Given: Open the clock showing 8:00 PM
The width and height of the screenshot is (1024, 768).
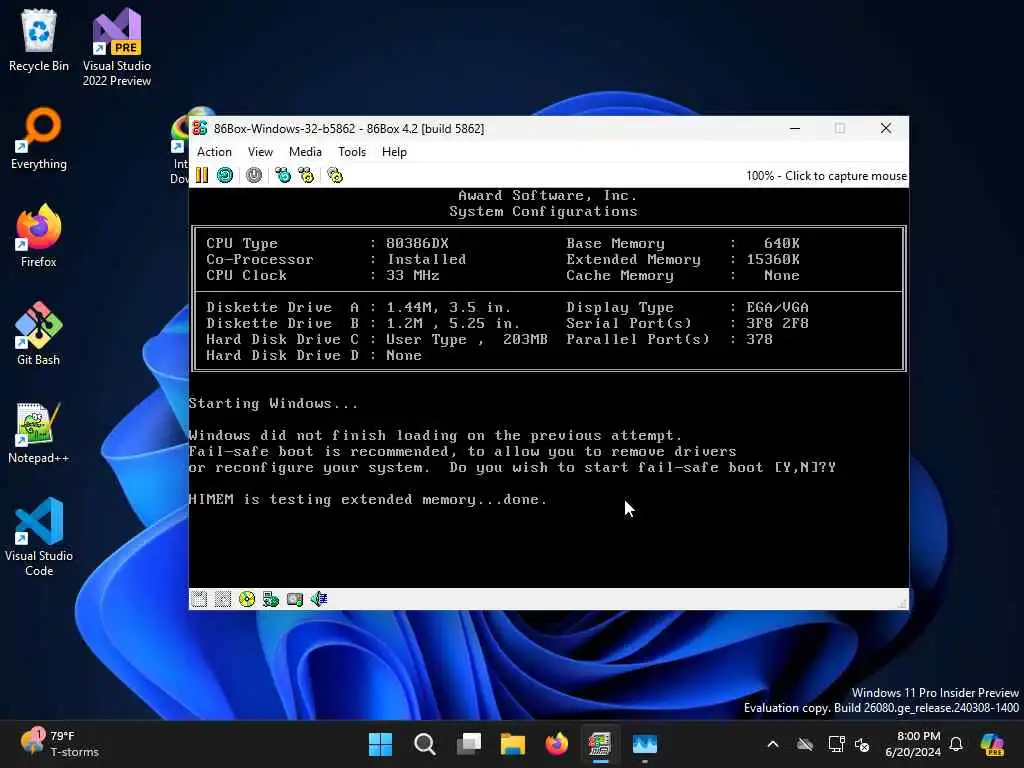Looking at the screenshot, I should pyautogui.click(x=912, y=744).
